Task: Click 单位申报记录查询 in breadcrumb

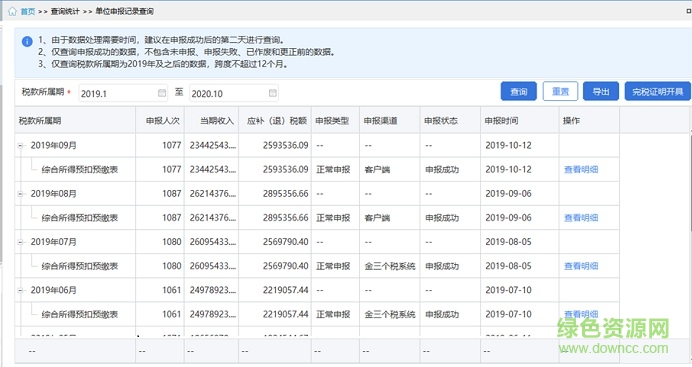Action: [124, 11]
